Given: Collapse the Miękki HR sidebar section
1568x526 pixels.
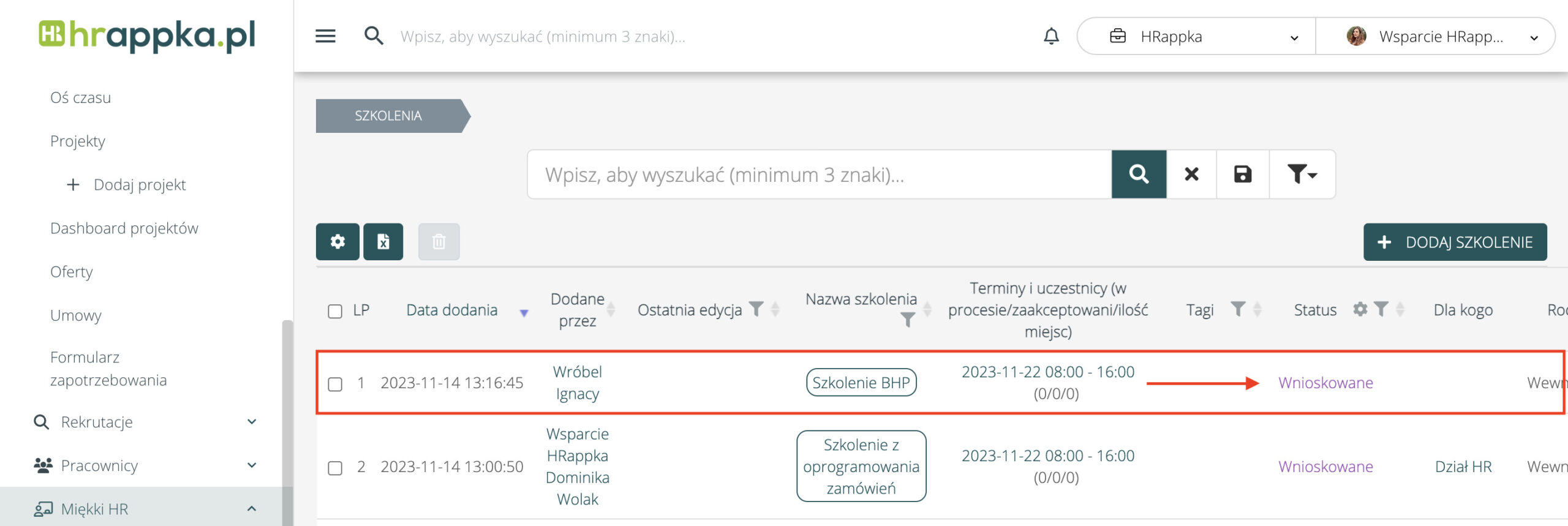Looking at the screenshot, I should [252, 509].
